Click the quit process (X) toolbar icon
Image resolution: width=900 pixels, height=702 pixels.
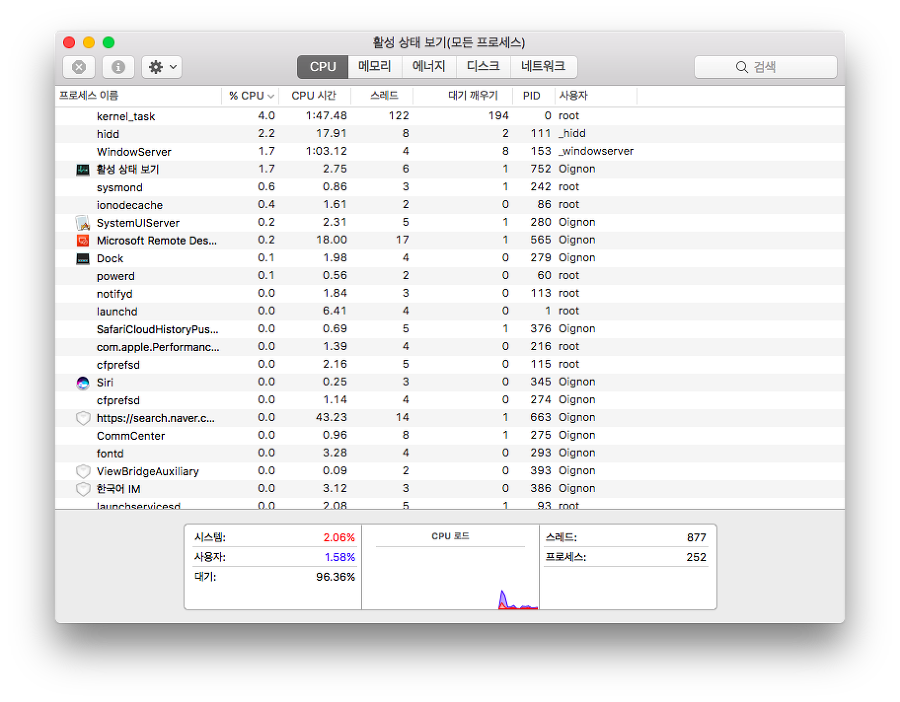79,67
